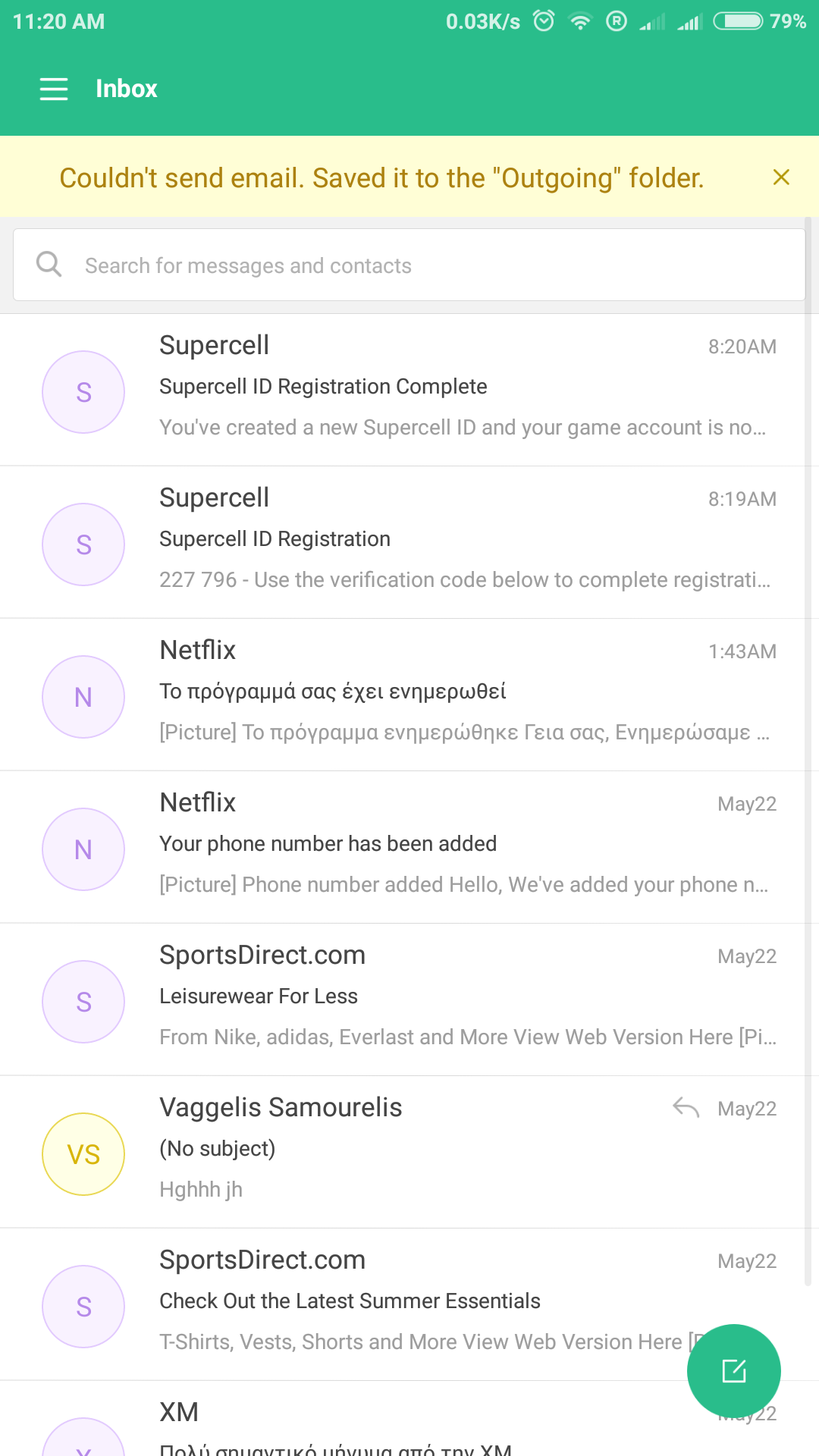The image size is (819, 1456).
Task: Tap the green compose email button
Action: point(733,1370)
